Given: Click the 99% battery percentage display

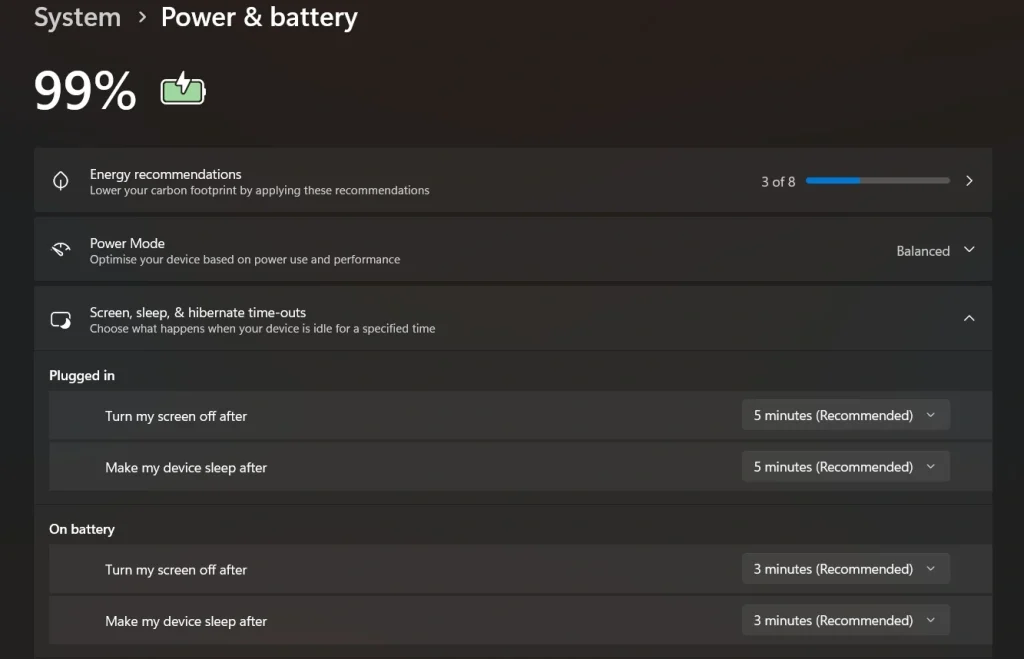Looking at the screenshot, I should coord(85,91).
